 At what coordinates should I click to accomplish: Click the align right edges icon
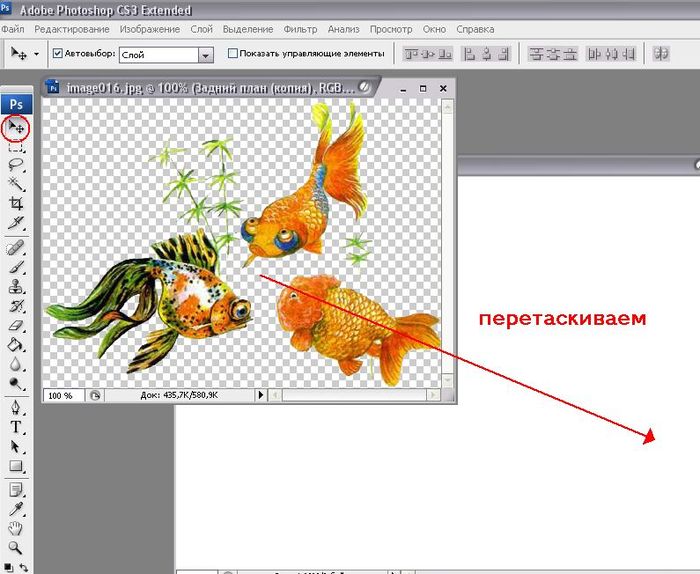click(503, 54)
